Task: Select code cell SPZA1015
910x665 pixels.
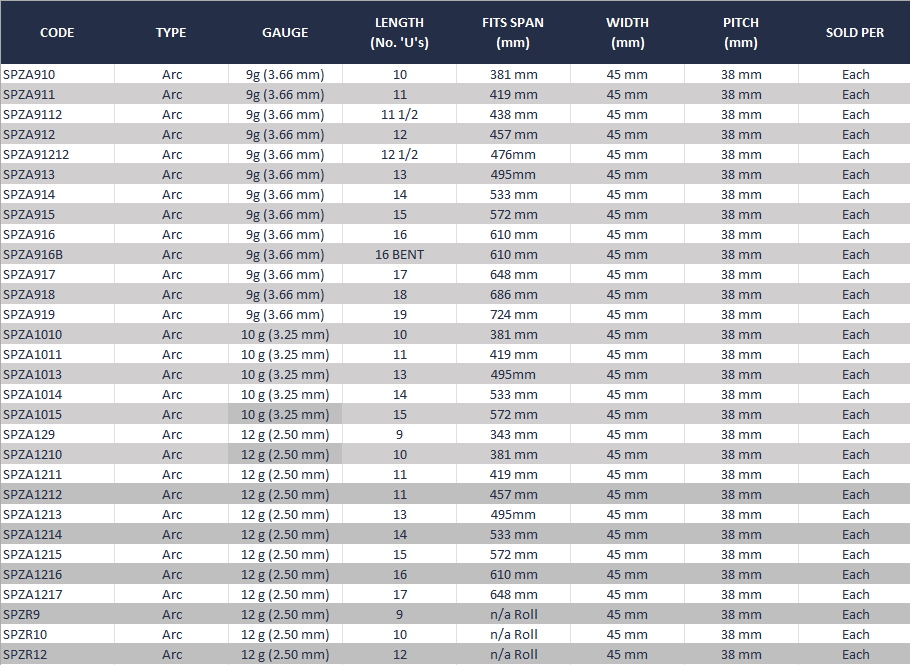Action: point(57,414)
